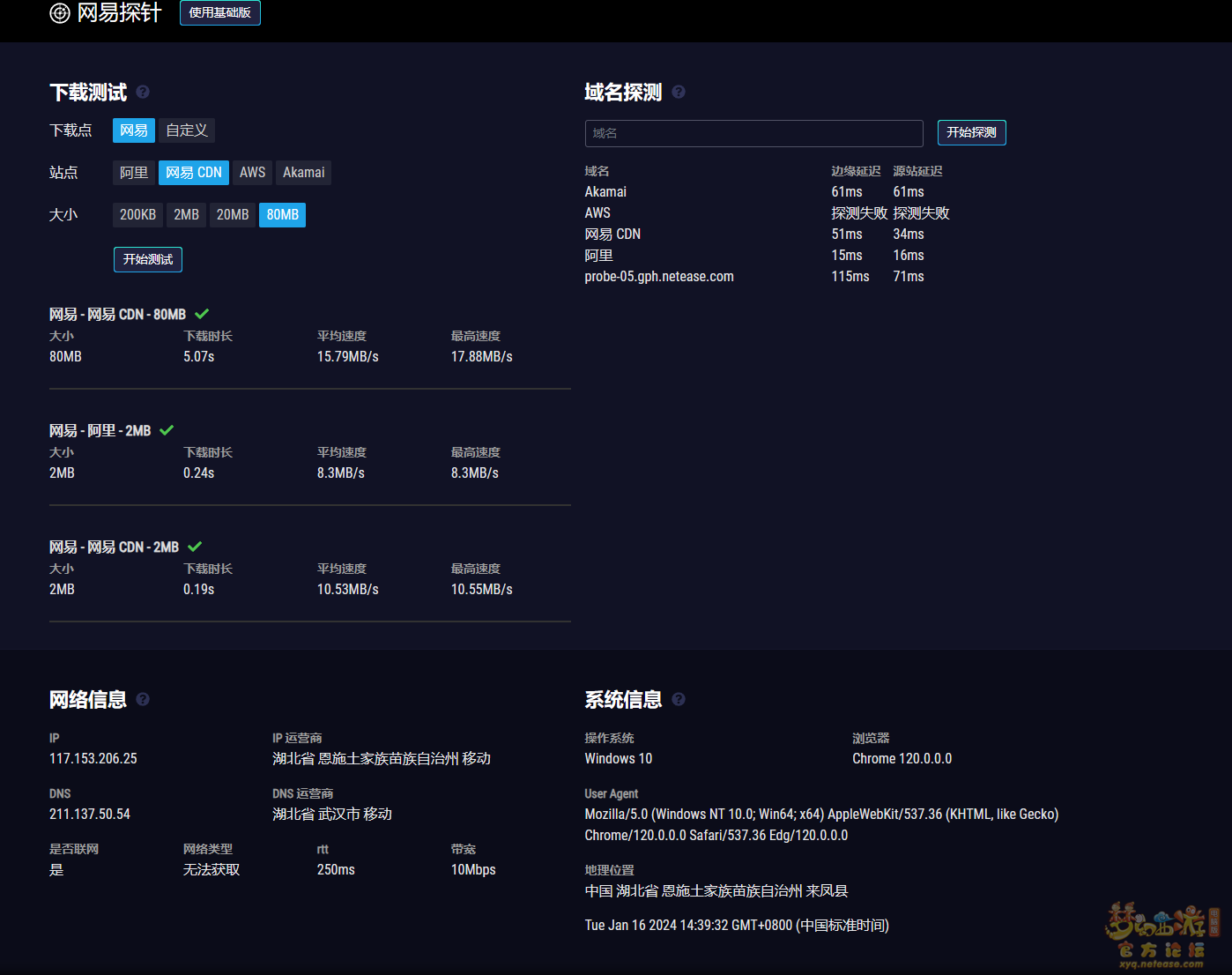Click IP address 117.153.206.25
Image resolution: width=1232 pixels, height=975 pixels.
[x=93, y=759]
